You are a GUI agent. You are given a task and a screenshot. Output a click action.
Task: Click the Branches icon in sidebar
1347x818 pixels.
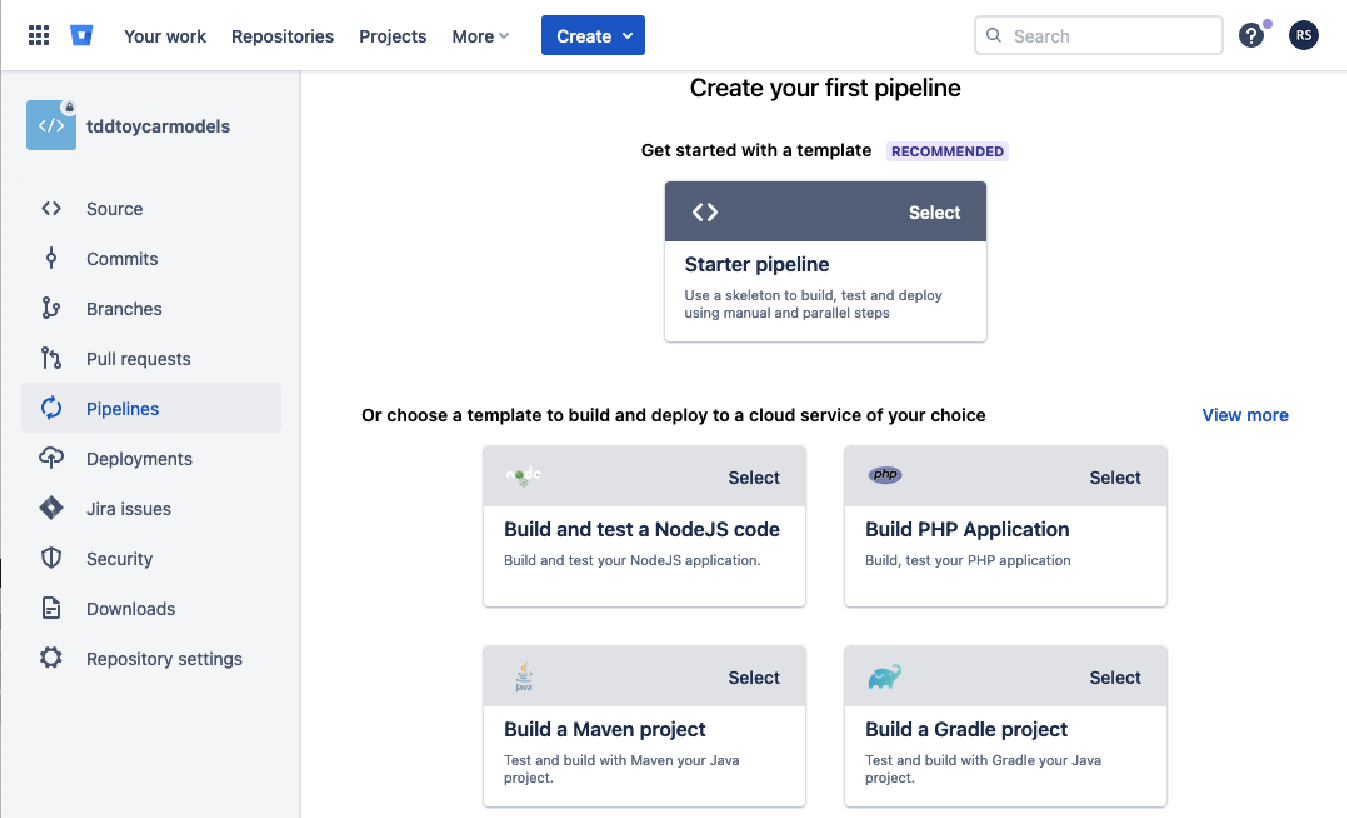[51, 309]
